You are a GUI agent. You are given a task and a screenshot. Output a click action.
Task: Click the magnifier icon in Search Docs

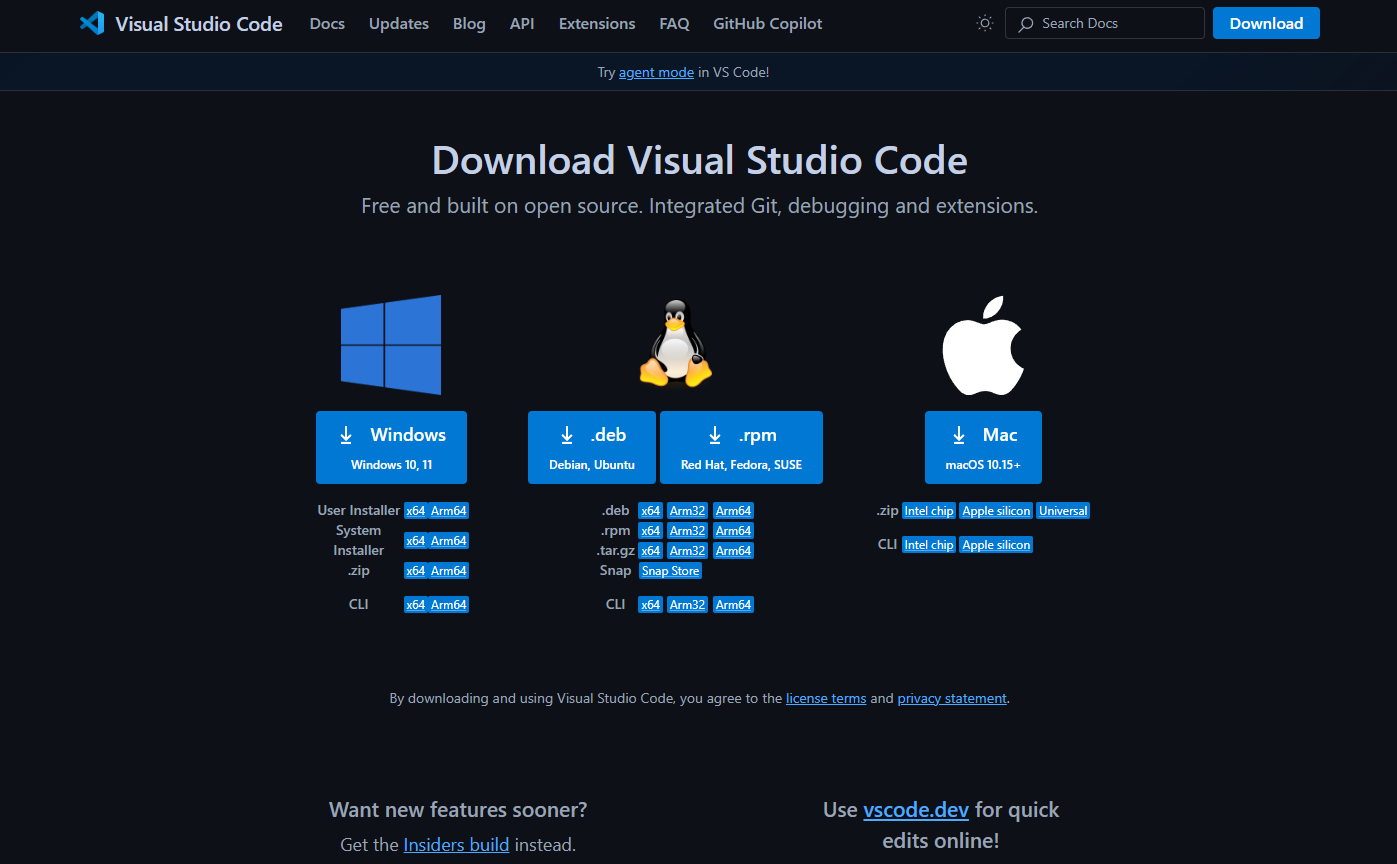point(1026,24)
